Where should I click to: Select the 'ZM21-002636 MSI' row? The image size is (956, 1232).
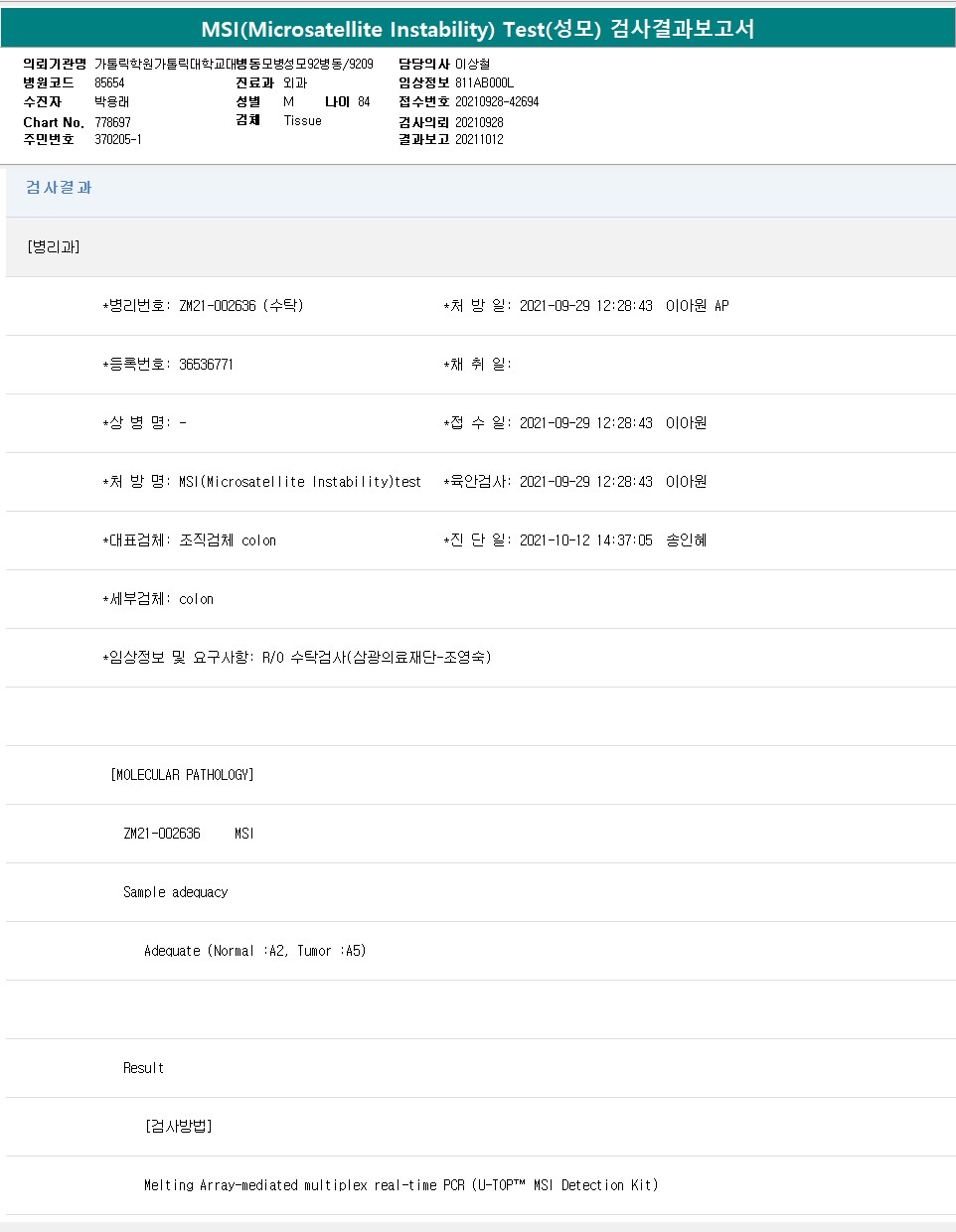coord(480,834)
